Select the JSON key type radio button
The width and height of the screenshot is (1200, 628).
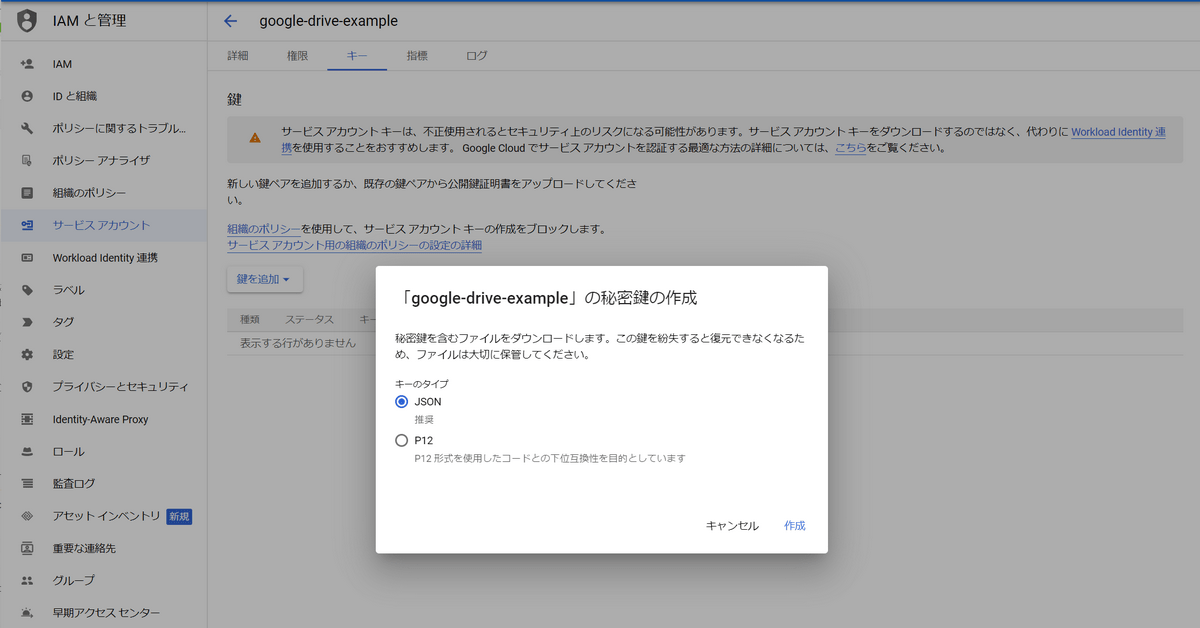[x=401, y=401]
